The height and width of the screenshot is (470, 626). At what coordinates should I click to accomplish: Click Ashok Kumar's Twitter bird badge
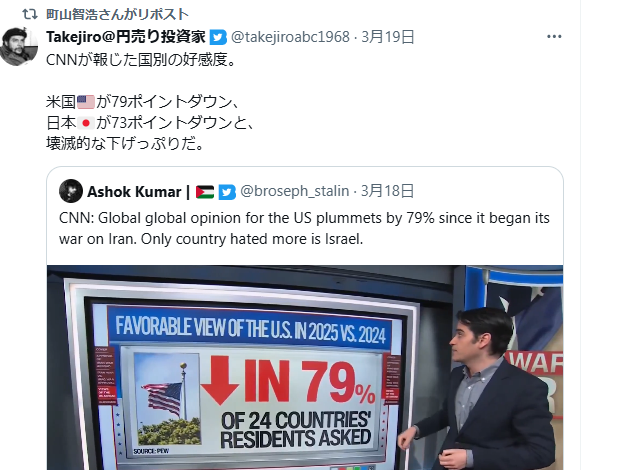tap(227, 192)
